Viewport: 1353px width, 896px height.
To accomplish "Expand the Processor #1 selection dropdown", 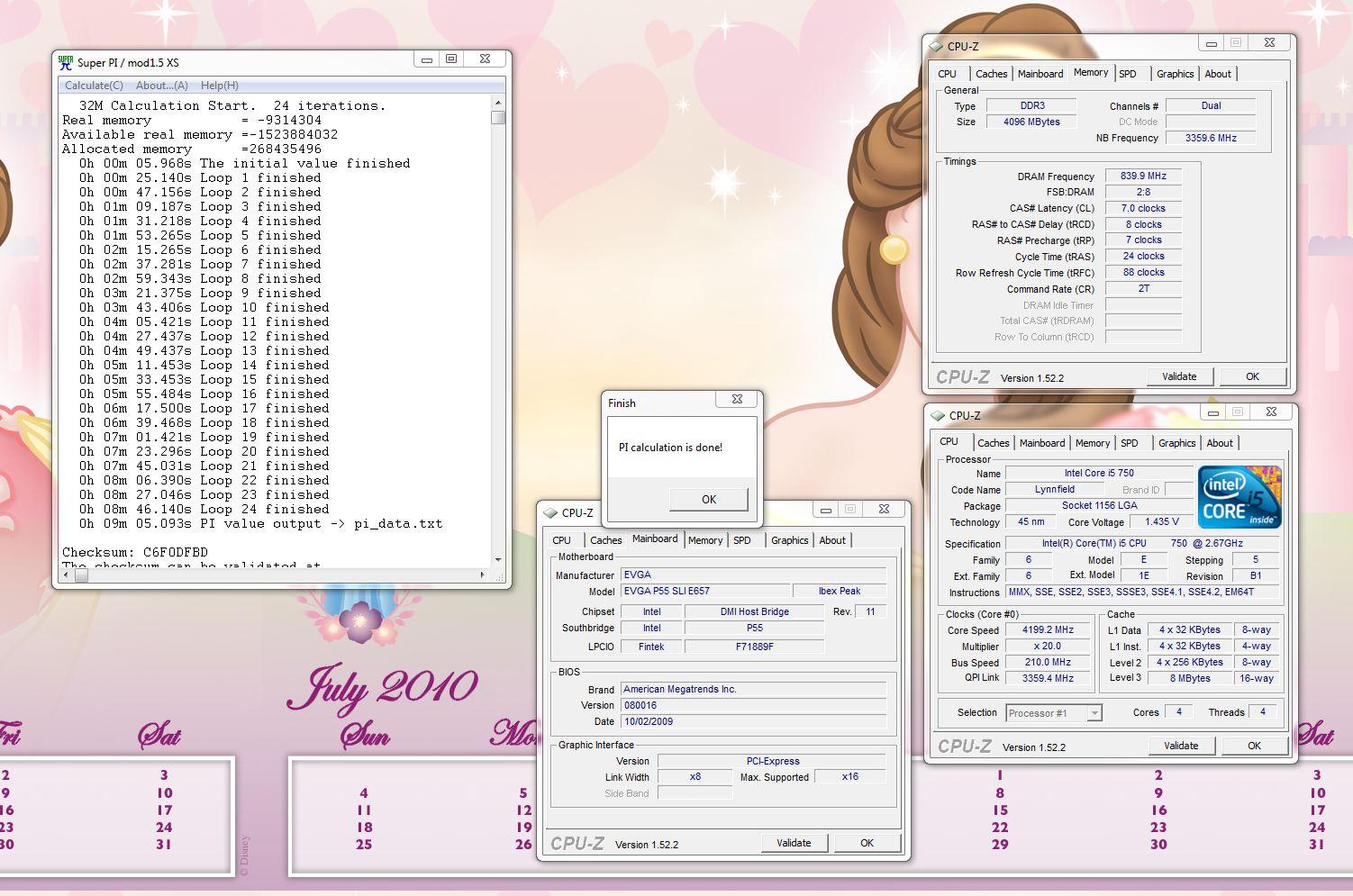I will (1094, 713).
